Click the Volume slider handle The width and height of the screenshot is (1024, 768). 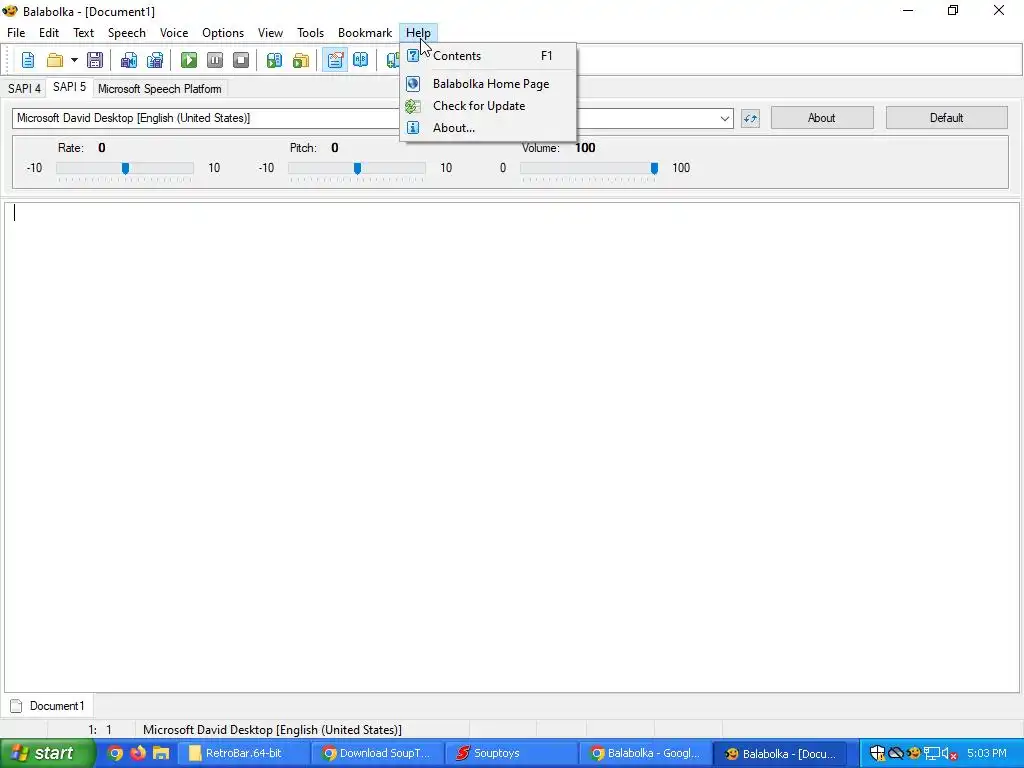[x=654, y=168]
